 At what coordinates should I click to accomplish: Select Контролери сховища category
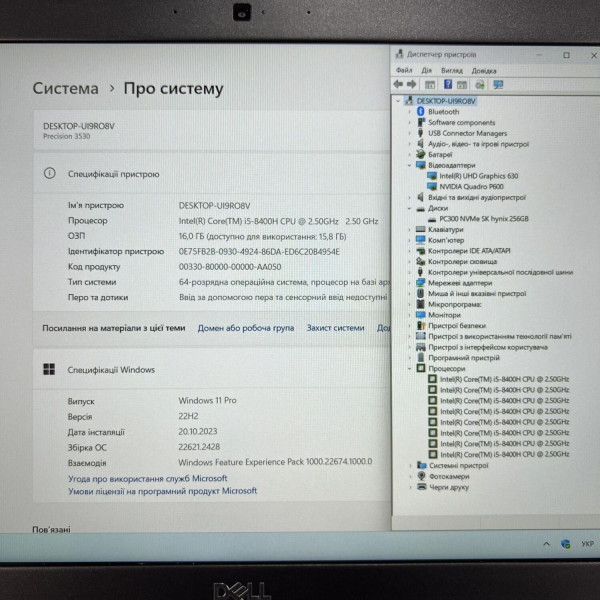click(x=462, y=262)
